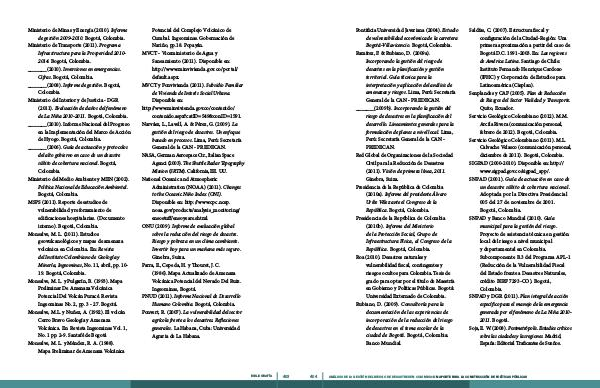Select the Monsalve, M. L. (2011) reference
This screenshot has height=388, width=600.
point(78,253)
